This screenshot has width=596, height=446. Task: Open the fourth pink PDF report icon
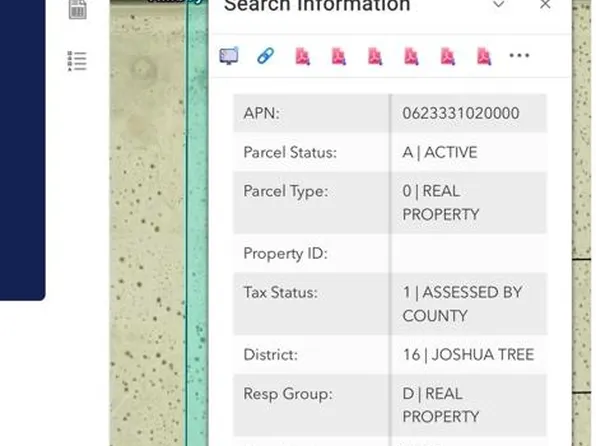411,56
